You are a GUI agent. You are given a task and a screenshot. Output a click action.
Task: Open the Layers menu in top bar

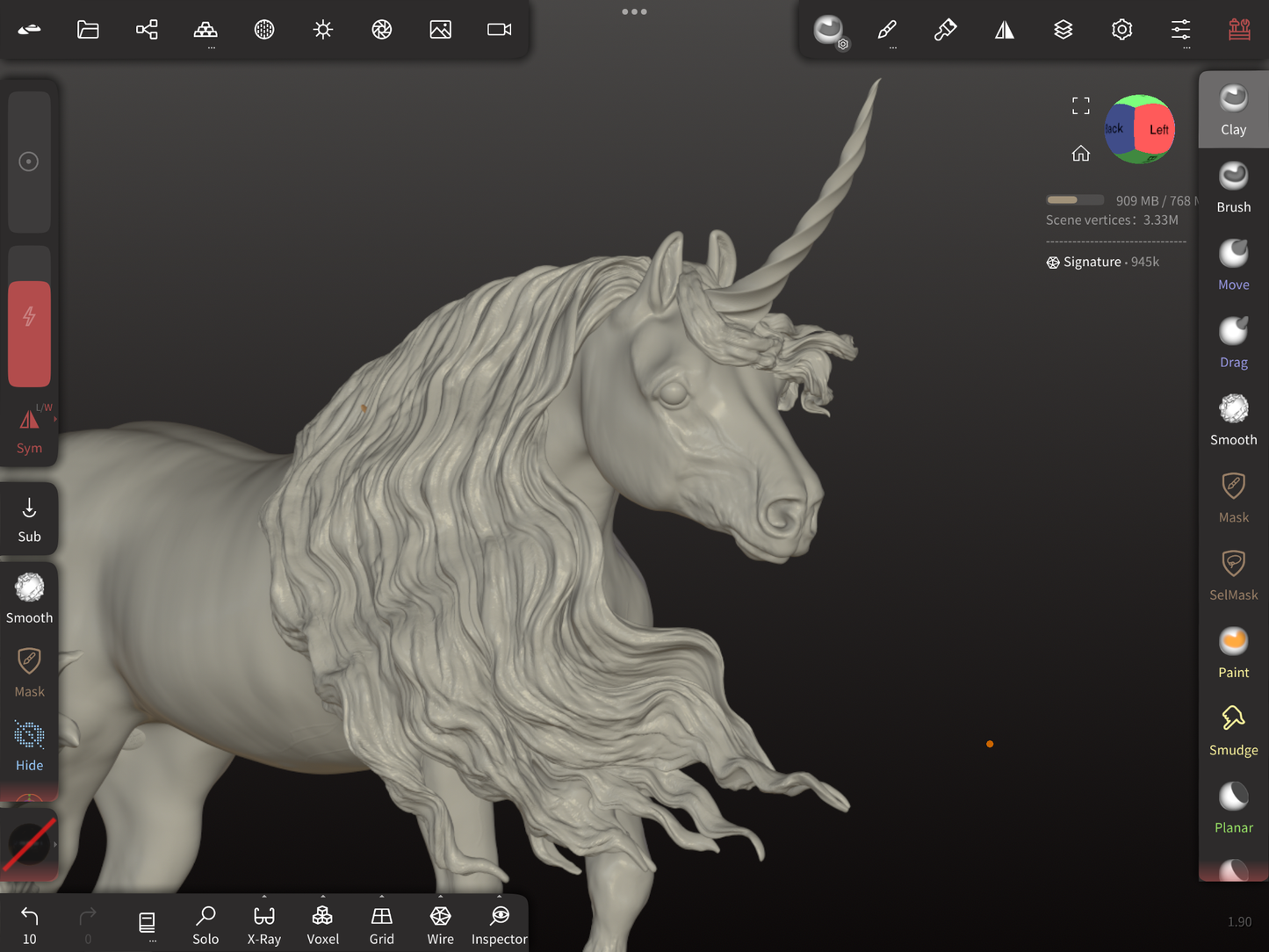(1063, 30)
